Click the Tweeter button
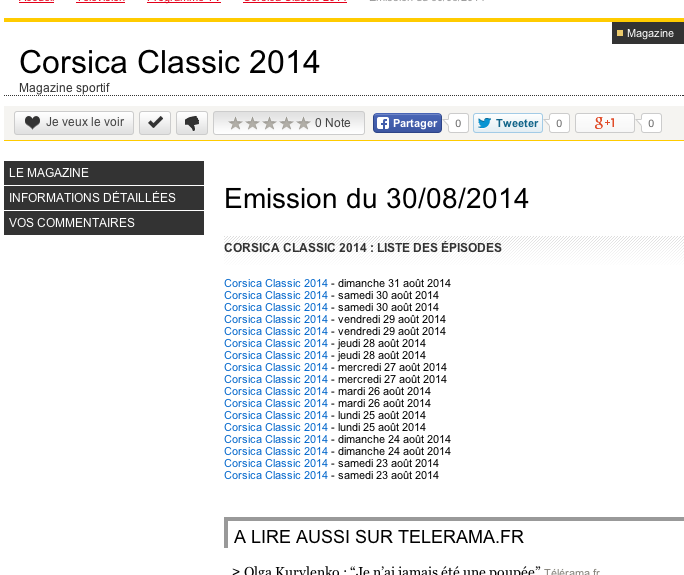Image resolution: width=684 pixels, height=575 pixels. tap(508, 123)
